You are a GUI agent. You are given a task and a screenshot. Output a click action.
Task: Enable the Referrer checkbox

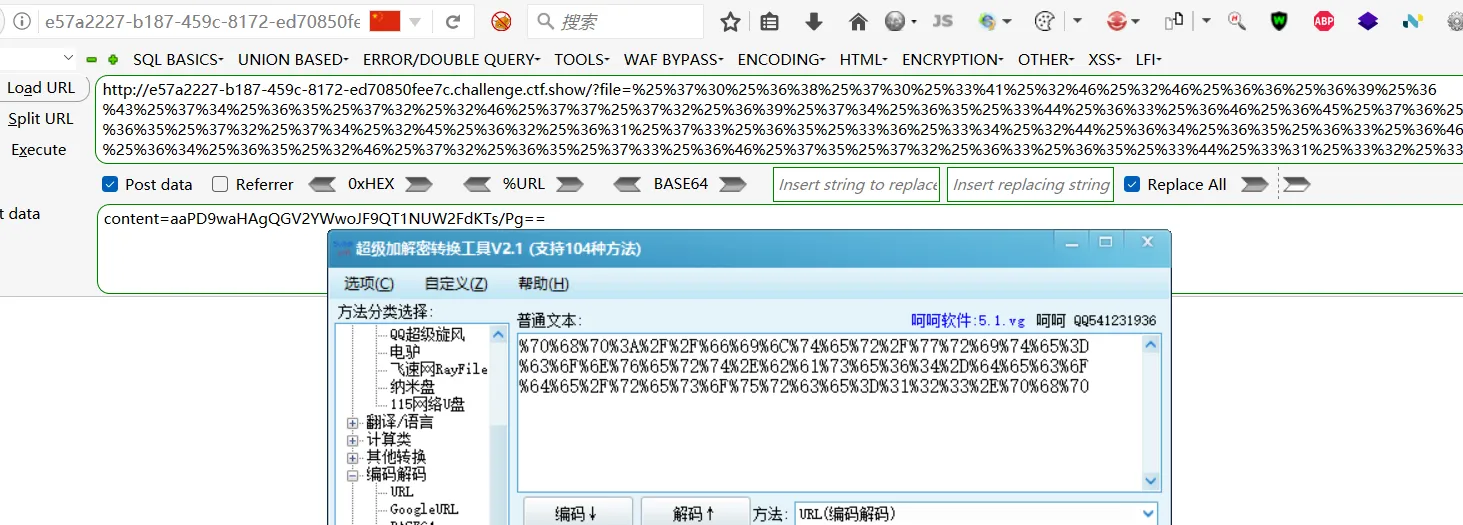click(x=216, y=184)
